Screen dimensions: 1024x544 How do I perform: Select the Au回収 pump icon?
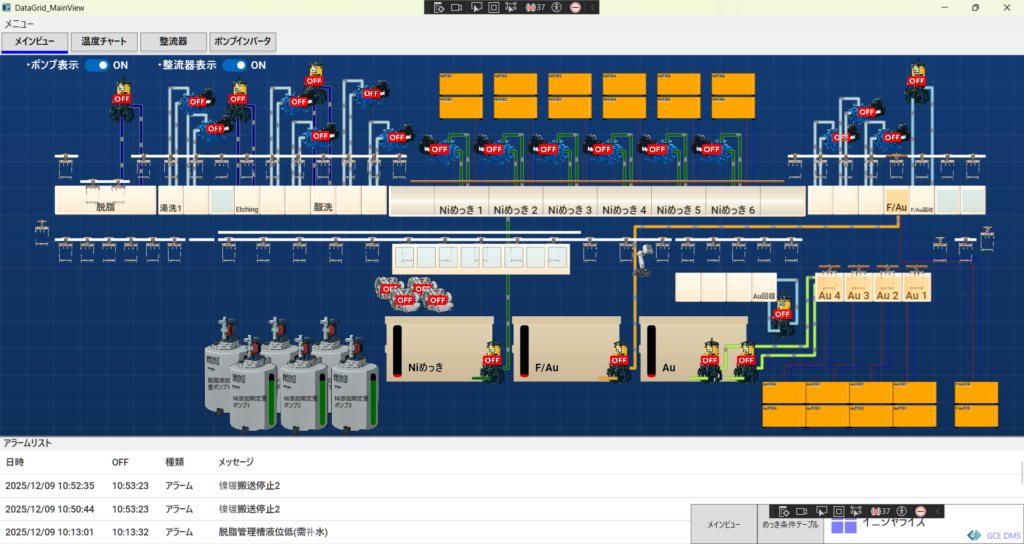tap(782, 314)
